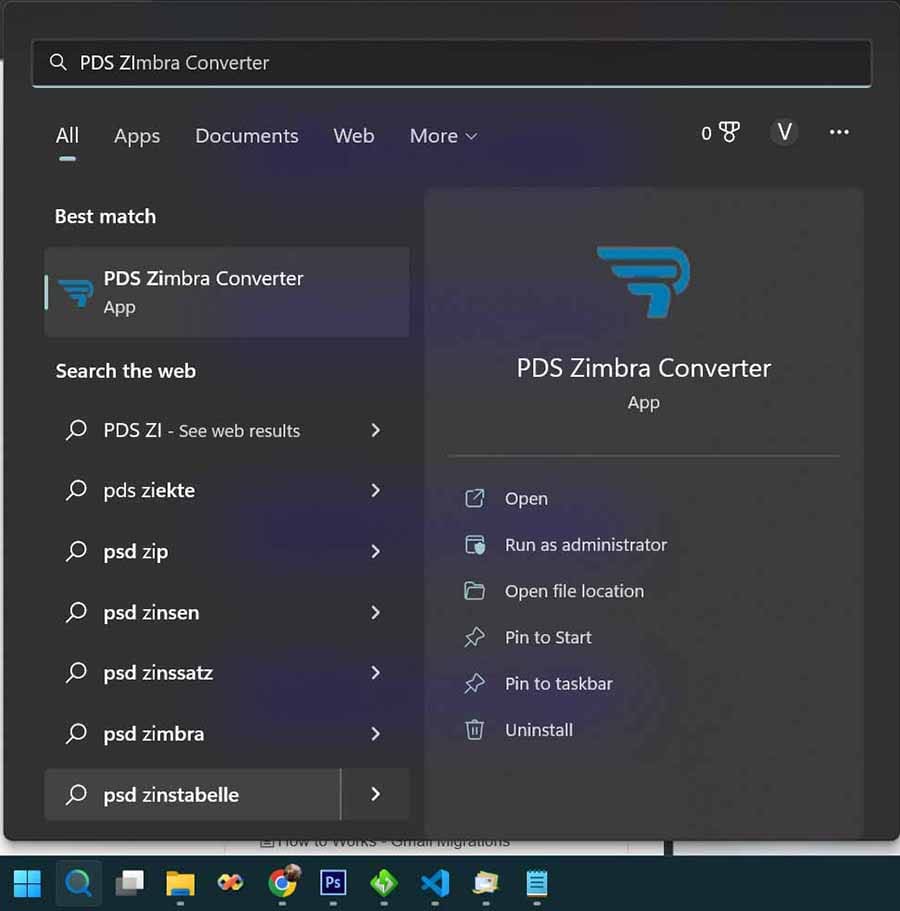Select the psd zinstabelle web suggestion
The image size is (900, 911).
click(x=192, y=794)
